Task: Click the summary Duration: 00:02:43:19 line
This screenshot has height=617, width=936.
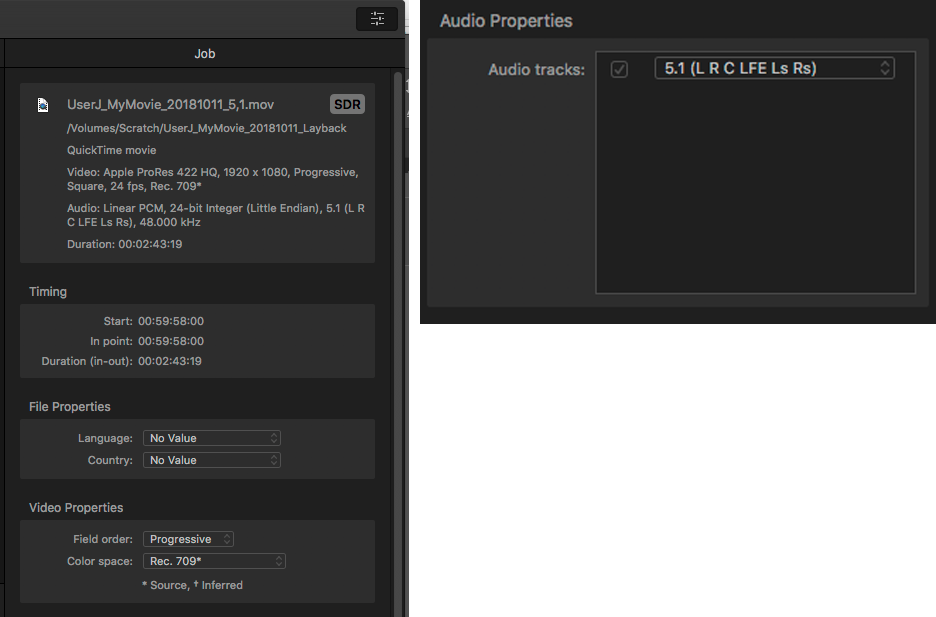Action: [x=124, y=244]
